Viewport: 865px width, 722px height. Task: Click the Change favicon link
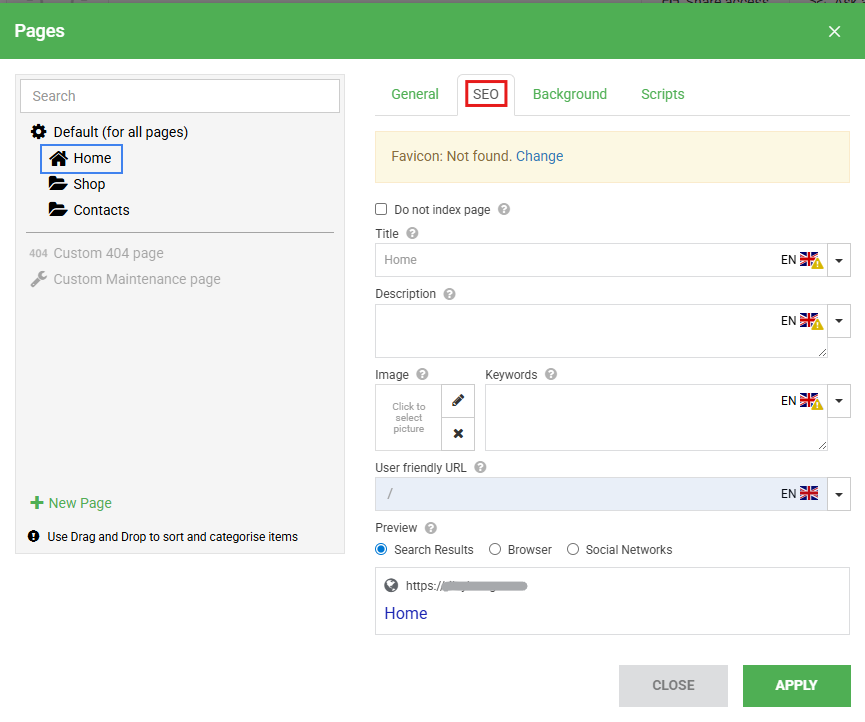(x=539, y=156)
